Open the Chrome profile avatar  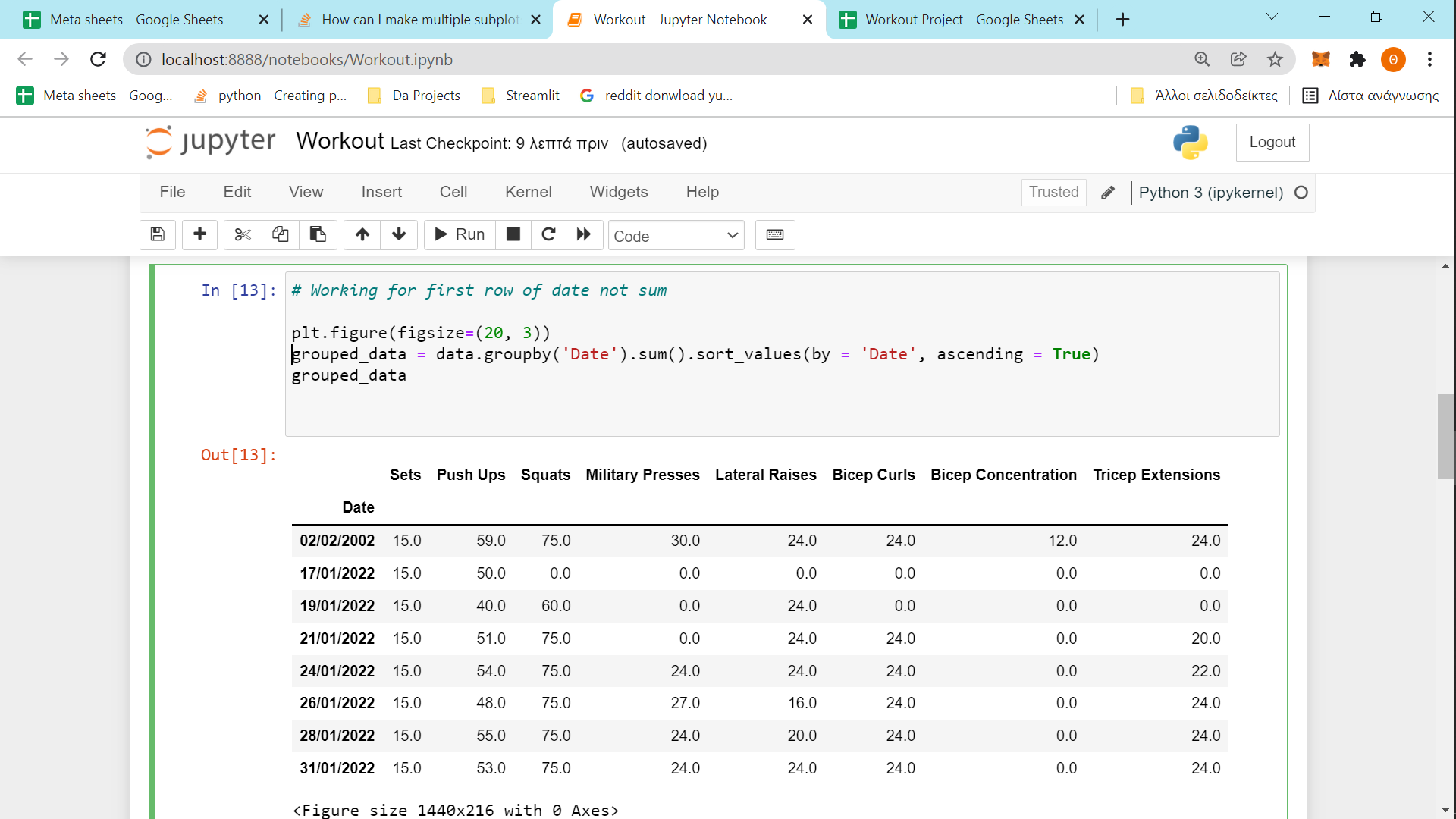tap(1394, 59)
